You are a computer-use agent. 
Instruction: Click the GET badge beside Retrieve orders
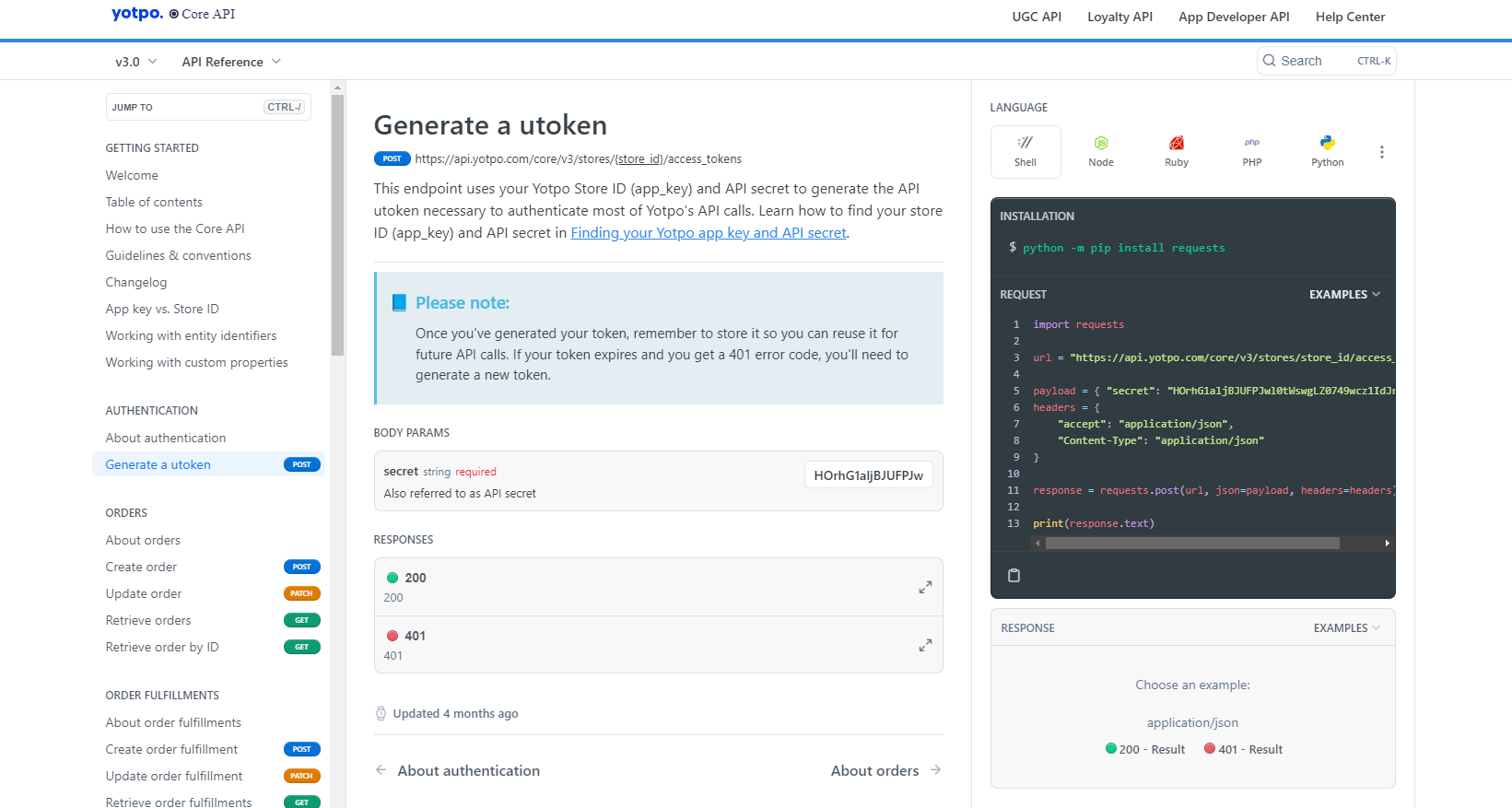302,620
